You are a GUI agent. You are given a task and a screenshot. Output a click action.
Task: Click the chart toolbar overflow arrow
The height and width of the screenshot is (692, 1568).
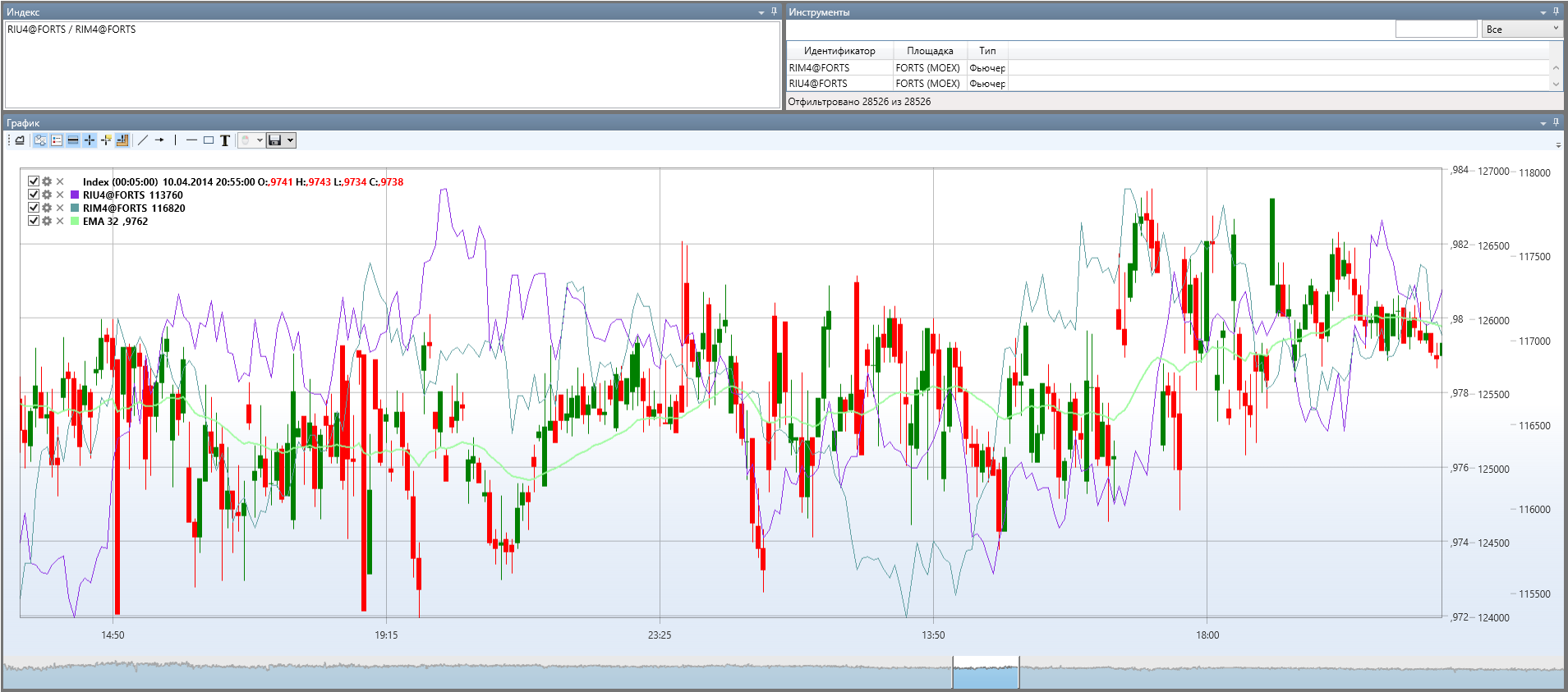[x=1558, y=144]
